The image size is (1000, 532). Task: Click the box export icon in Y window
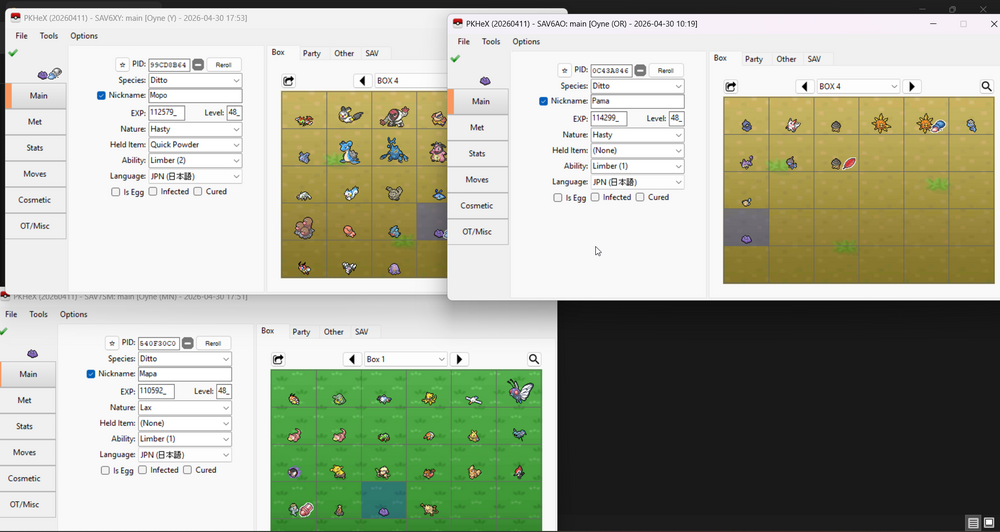[x=288, y=81]
